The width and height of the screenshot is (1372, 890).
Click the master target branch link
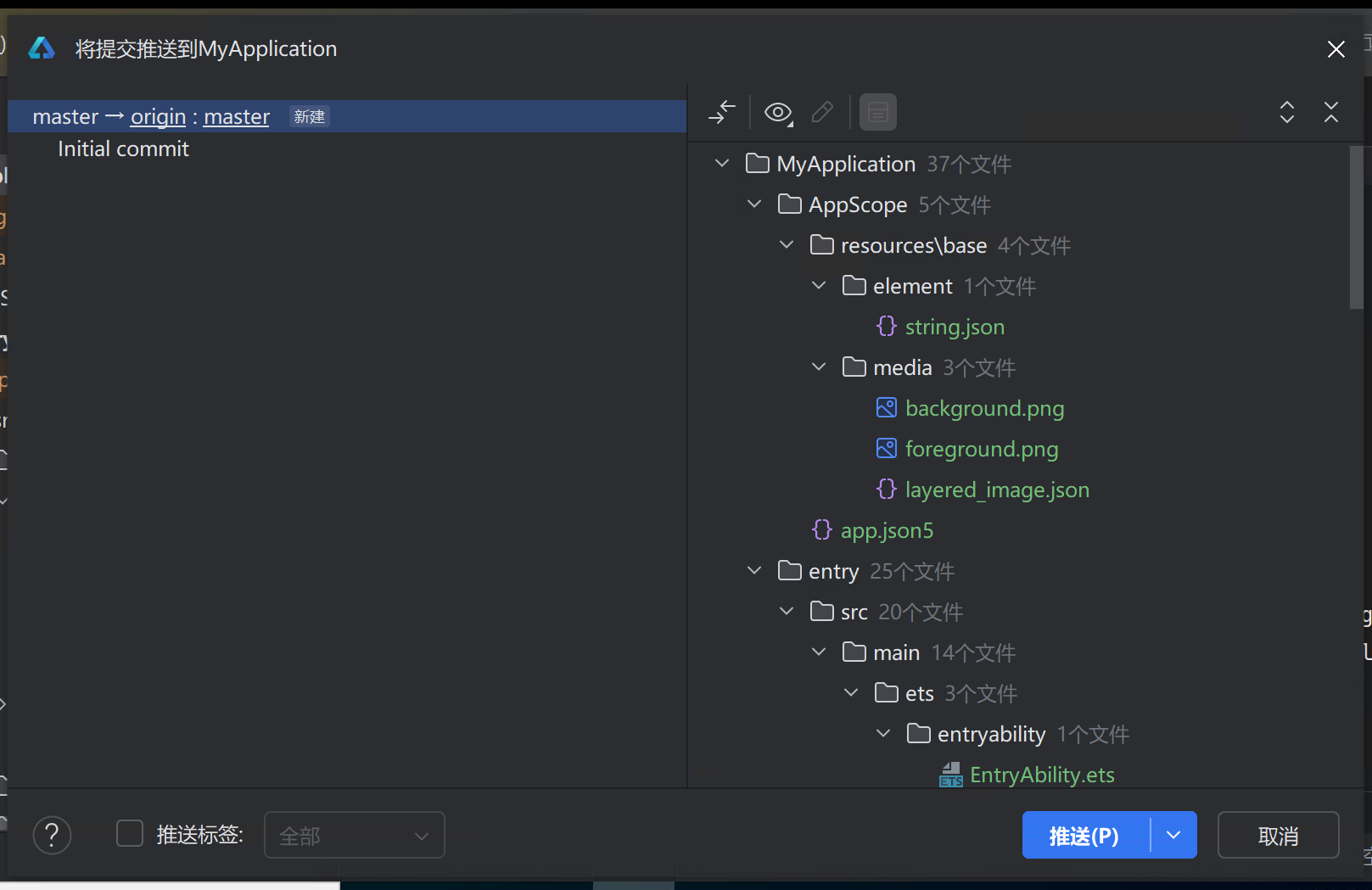[x=237, y=116]
